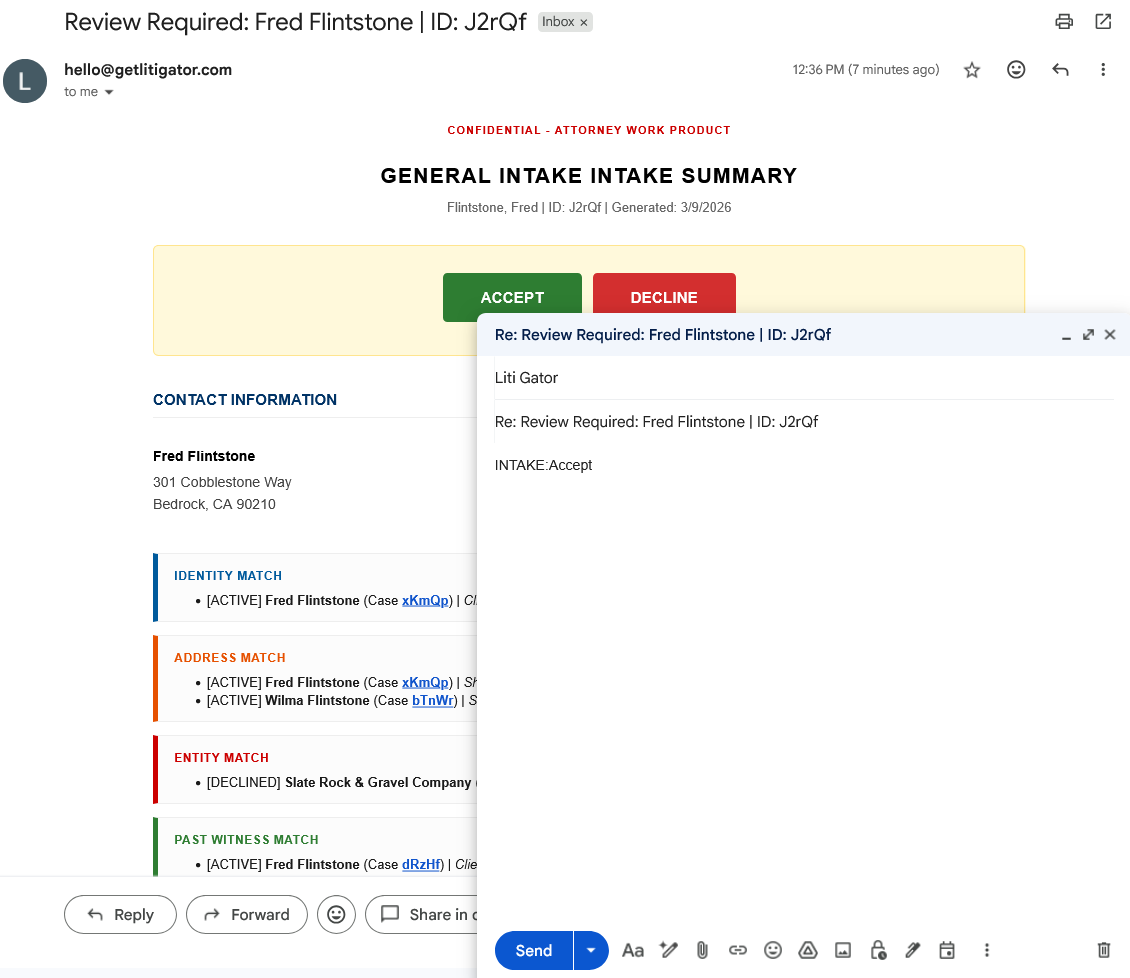The height and width of the screenshot is (978, 1130).
Task: Set up a meeting via calendar icon
Action: click(x=946, y=950)
